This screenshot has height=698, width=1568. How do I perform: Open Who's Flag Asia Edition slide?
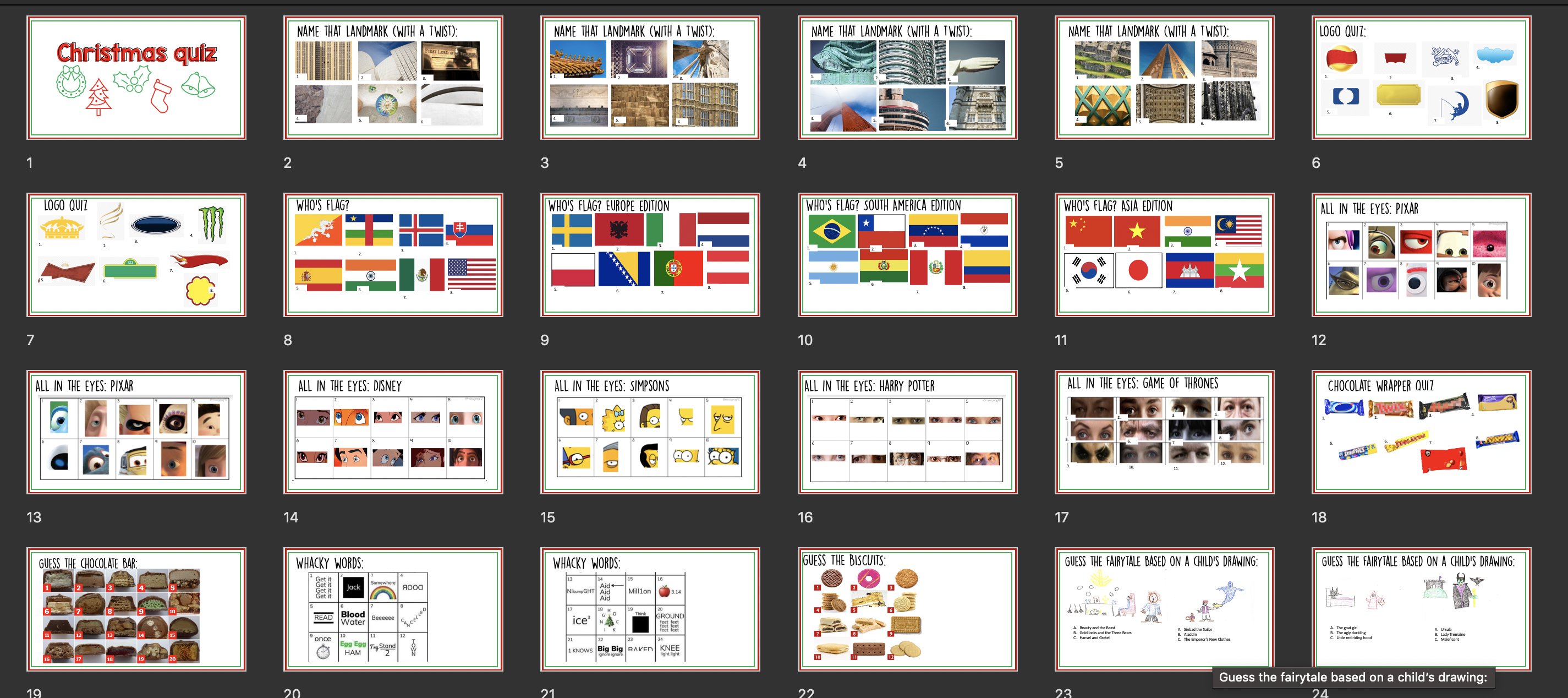[x=1164, y=254]
